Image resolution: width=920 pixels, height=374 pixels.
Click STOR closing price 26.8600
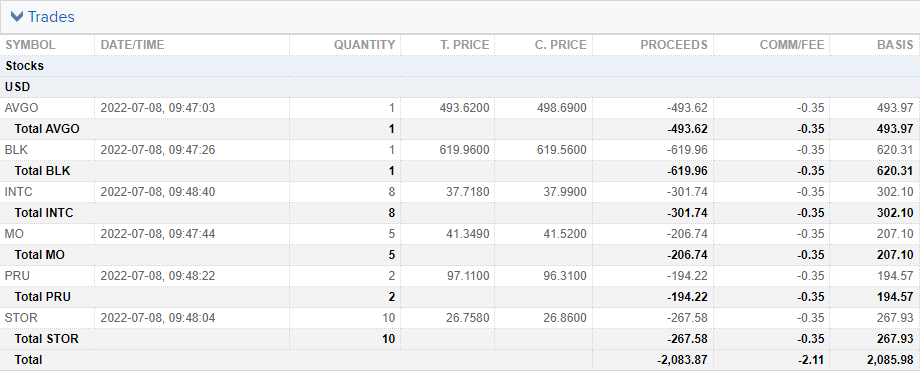tap(565, 318)
